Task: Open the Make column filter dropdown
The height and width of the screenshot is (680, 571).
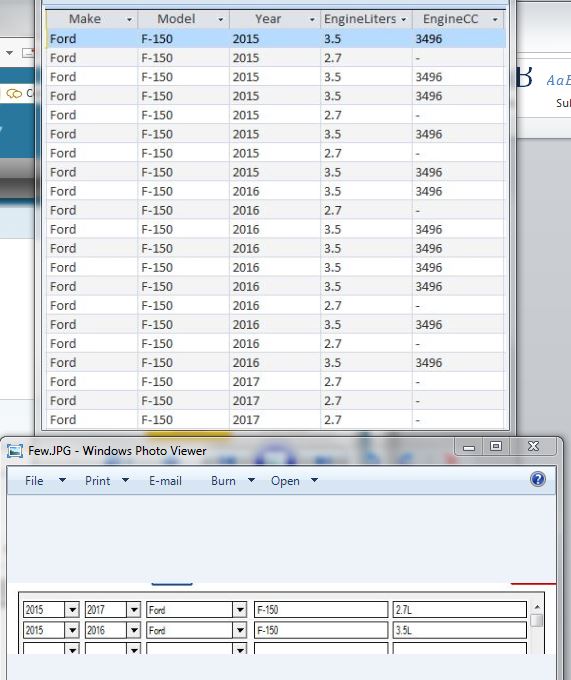Action: click(129, 20)
